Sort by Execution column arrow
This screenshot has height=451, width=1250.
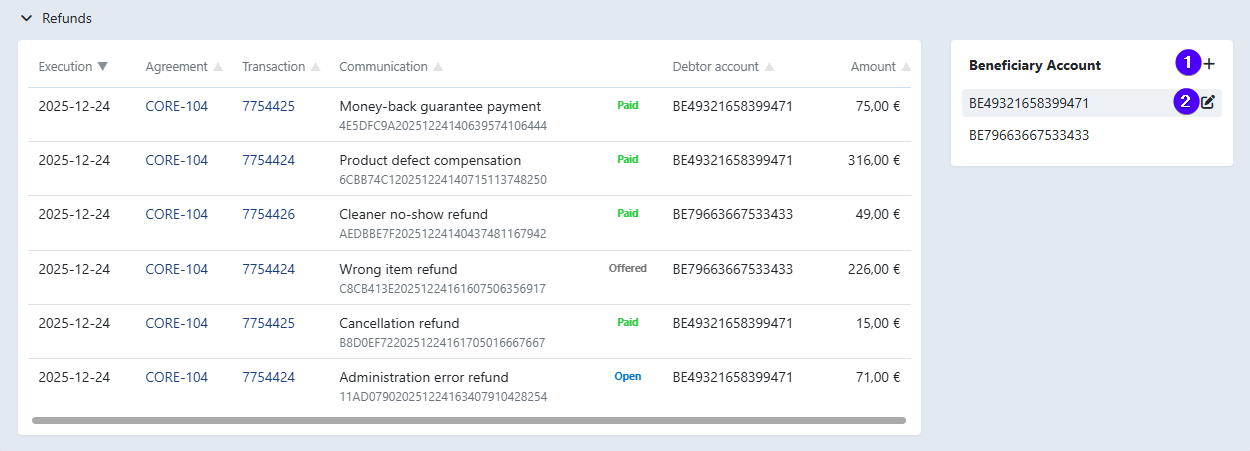point(102,67)
